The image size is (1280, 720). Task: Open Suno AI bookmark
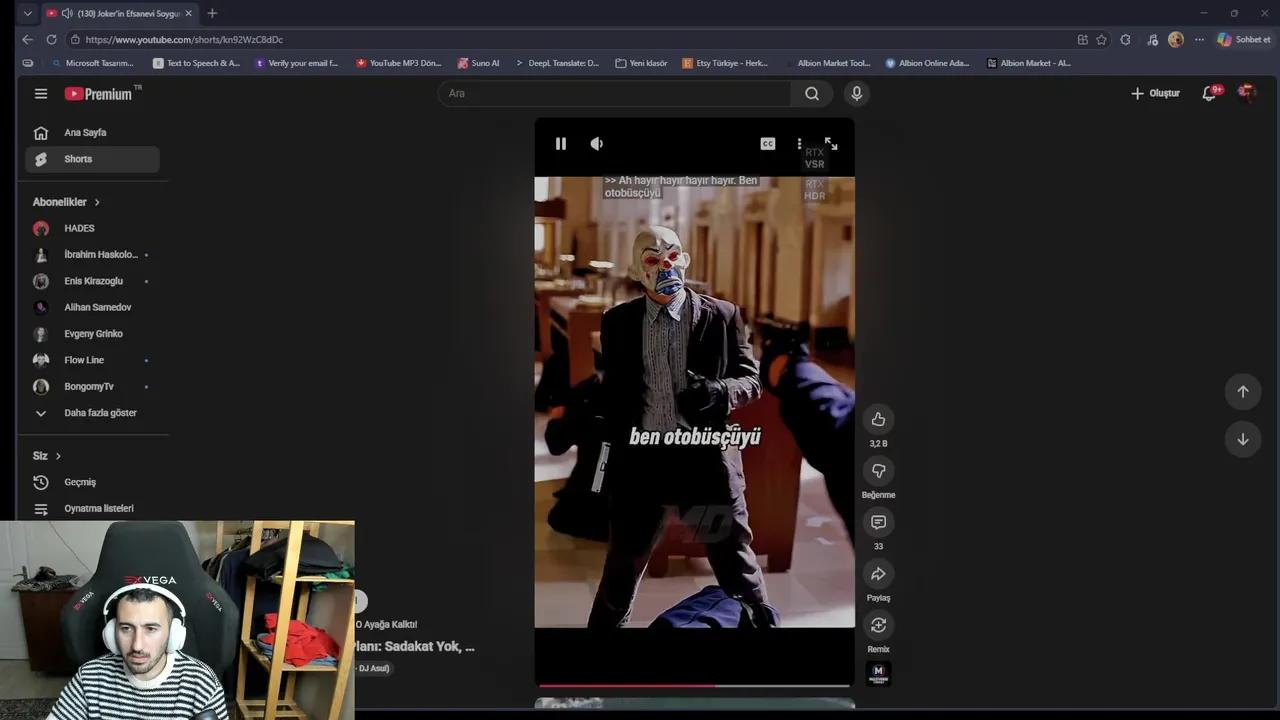click(479, 63)
